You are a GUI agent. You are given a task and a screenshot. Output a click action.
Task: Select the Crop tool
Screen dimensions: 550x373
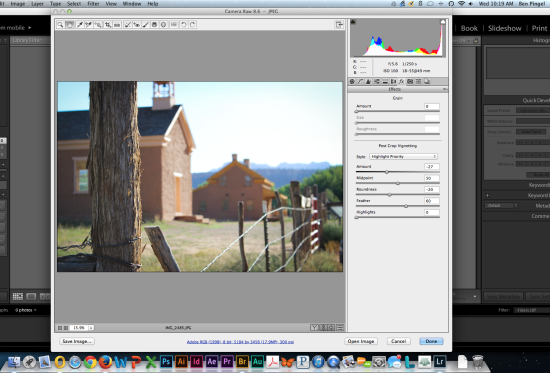coord(108,25)
